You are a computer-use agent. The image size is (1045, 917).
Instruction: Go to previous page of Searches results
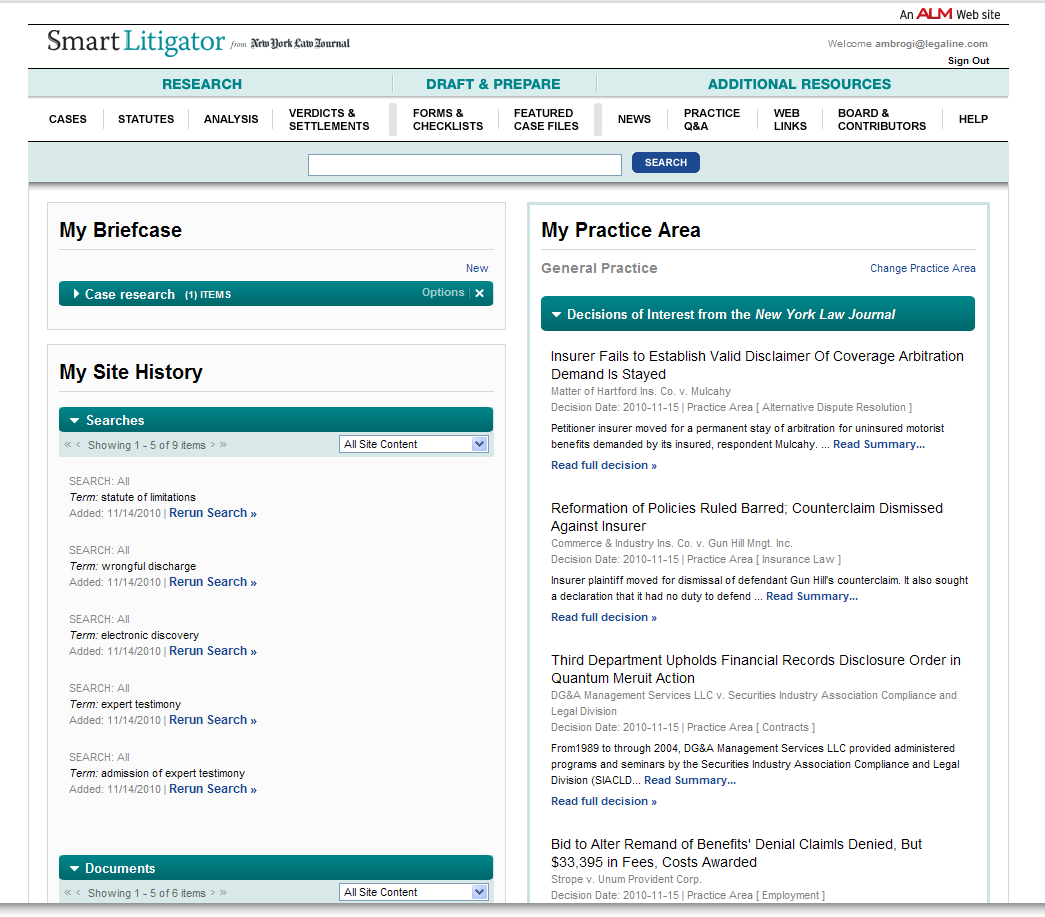(x=78, y=445)
